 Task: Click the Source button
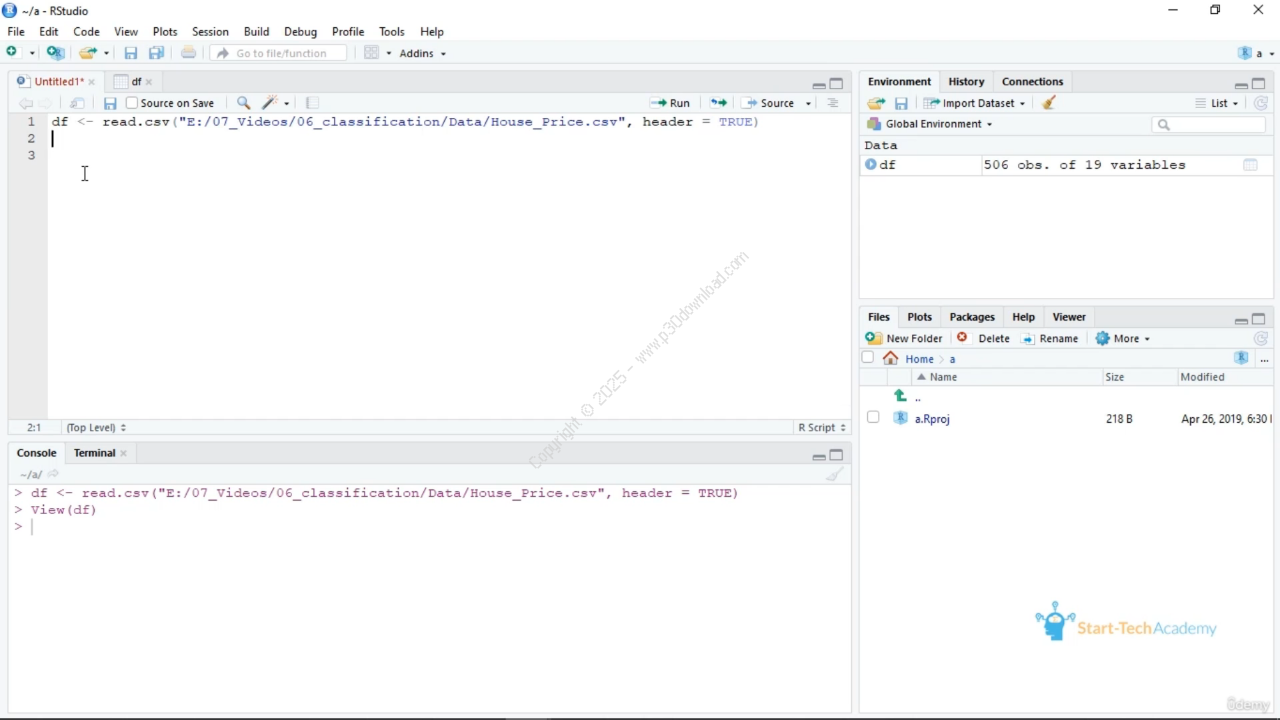(770, 103)
